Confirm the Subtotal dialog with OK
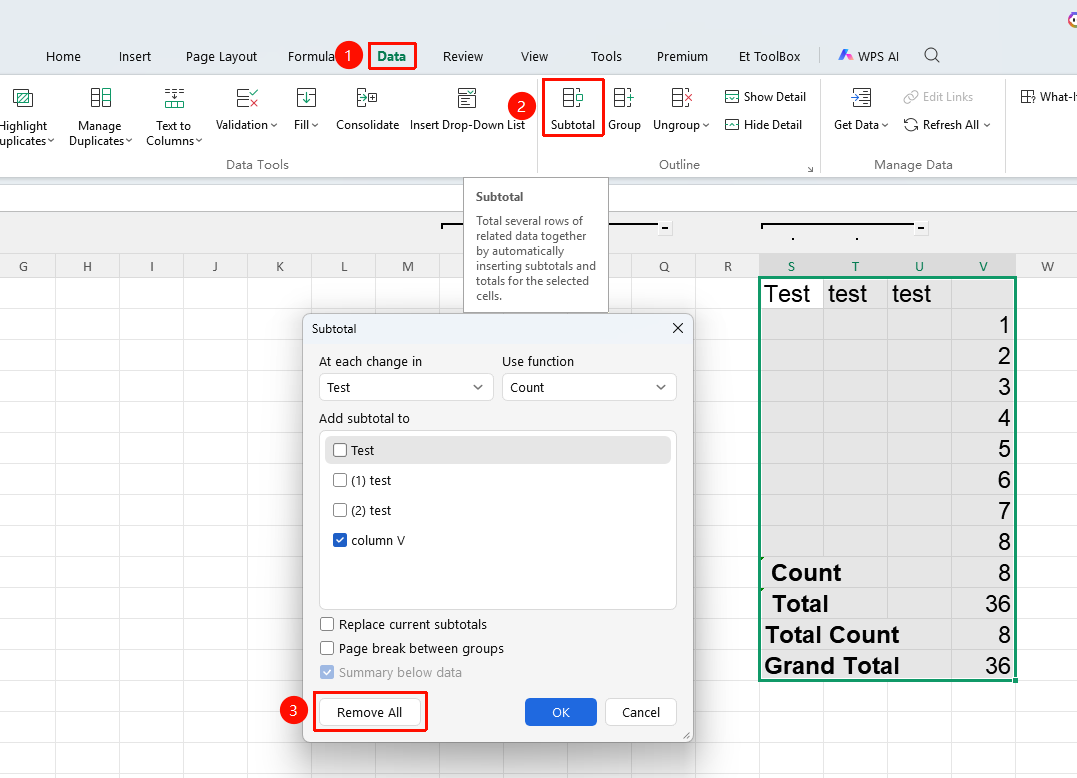This screenshot has height=778, width=1077. 560,712
